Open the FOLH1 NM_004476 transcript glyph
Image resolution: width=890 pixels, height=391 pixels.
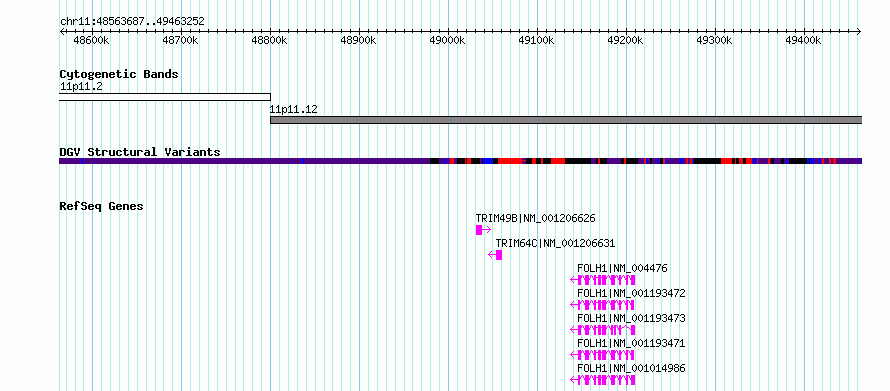pyautogui.click(x=603, y=280)
